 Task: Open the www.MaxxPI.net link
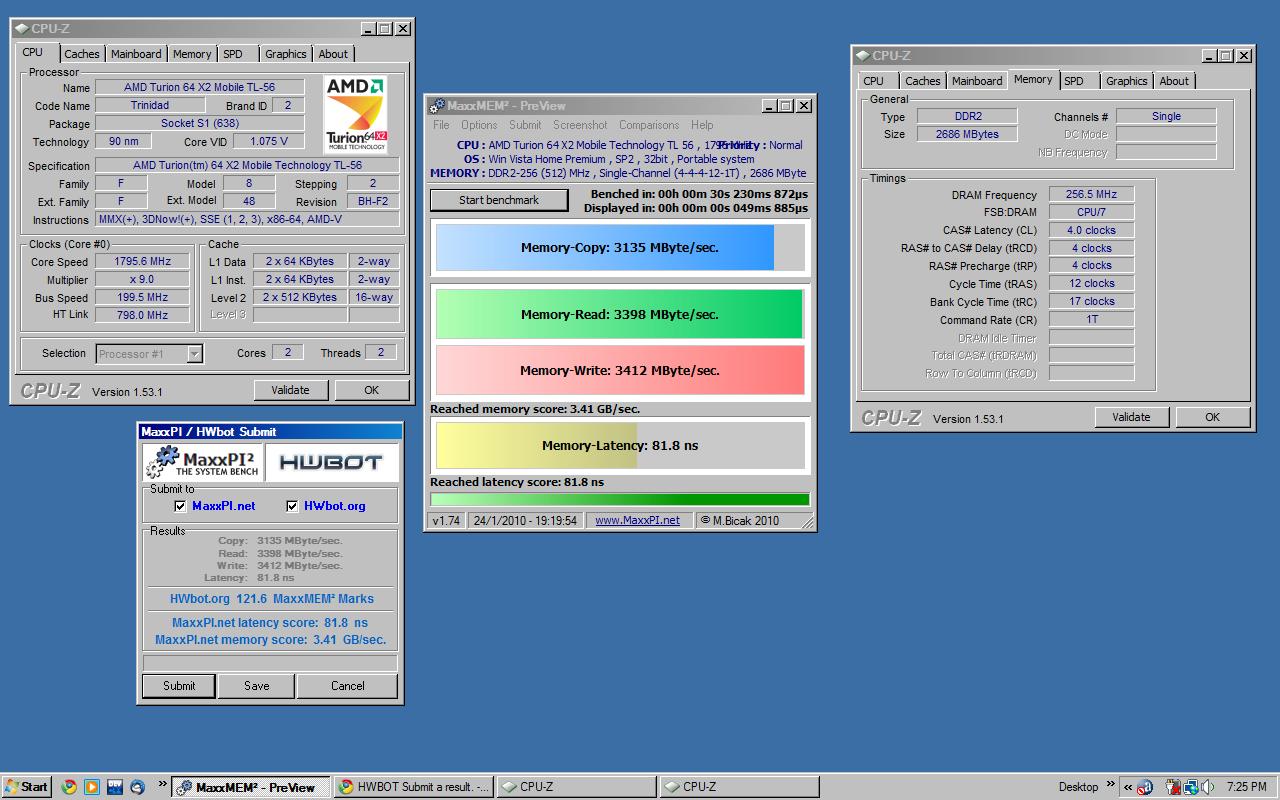[x=637, y=520]
